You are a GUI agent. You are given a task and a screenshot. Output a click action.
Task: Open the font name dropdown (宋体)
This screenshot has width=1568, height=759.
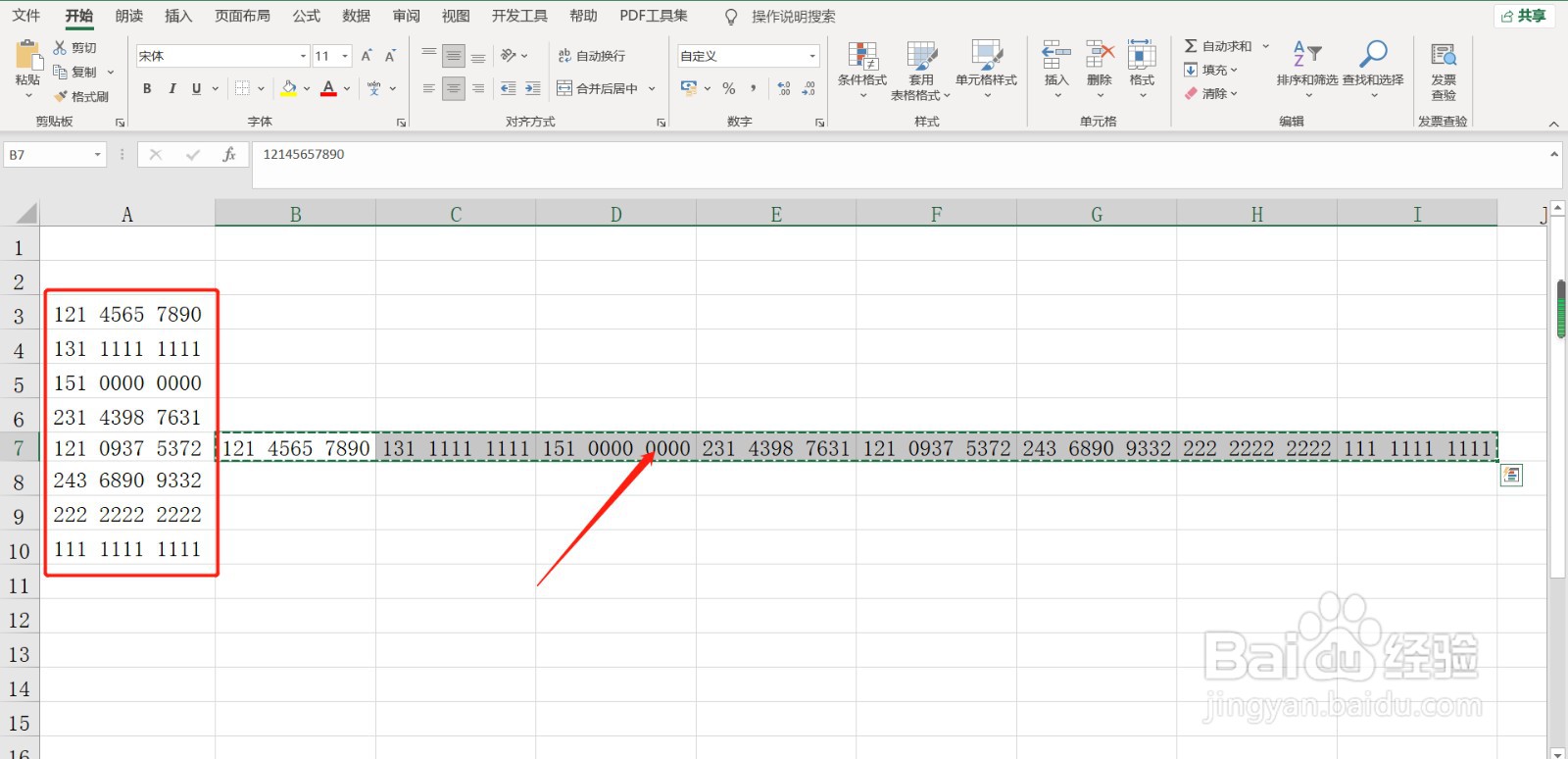click(303, 56)
